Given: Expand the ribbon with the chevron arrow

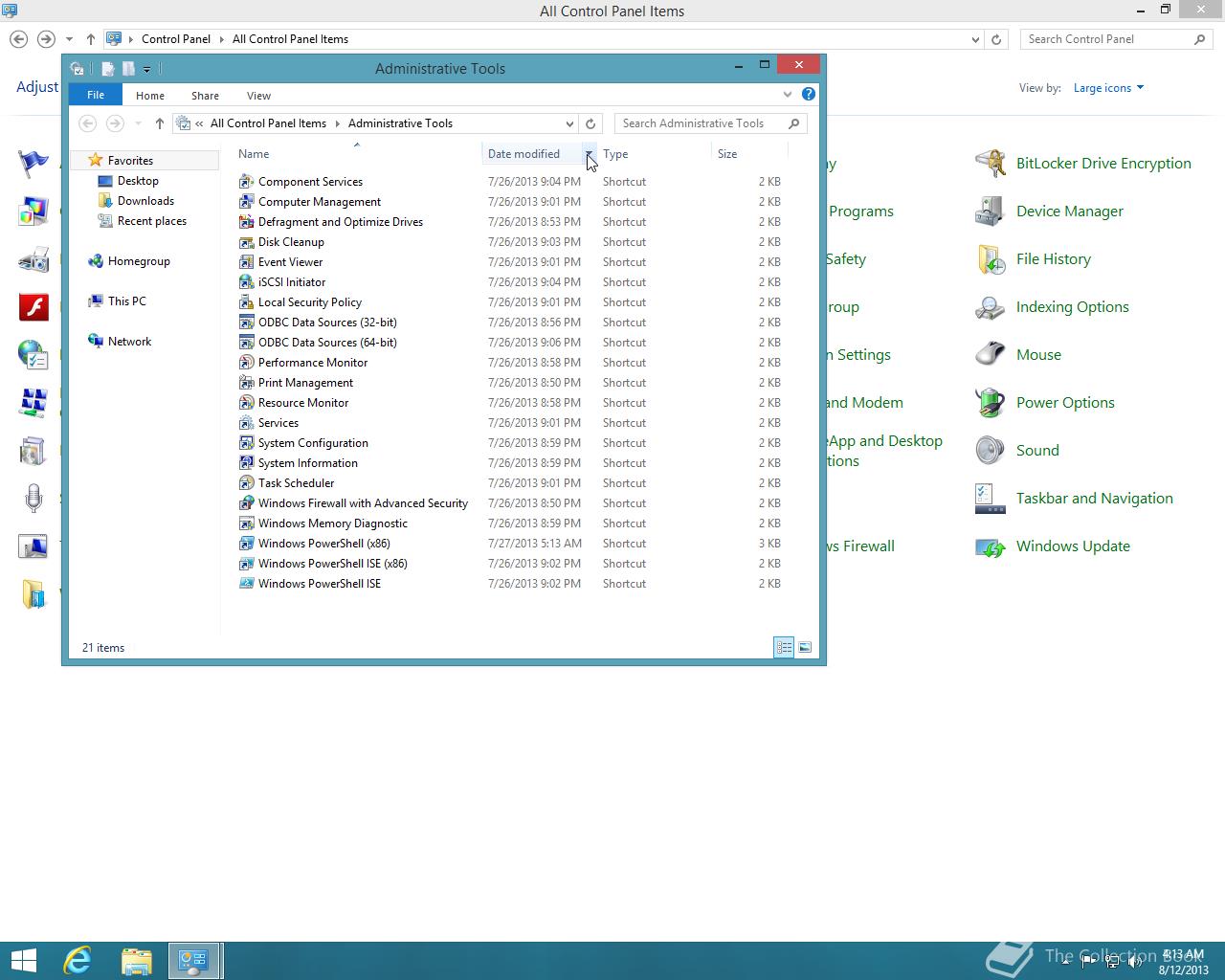Looking at the screenshot, I should [x=788, y=94].
